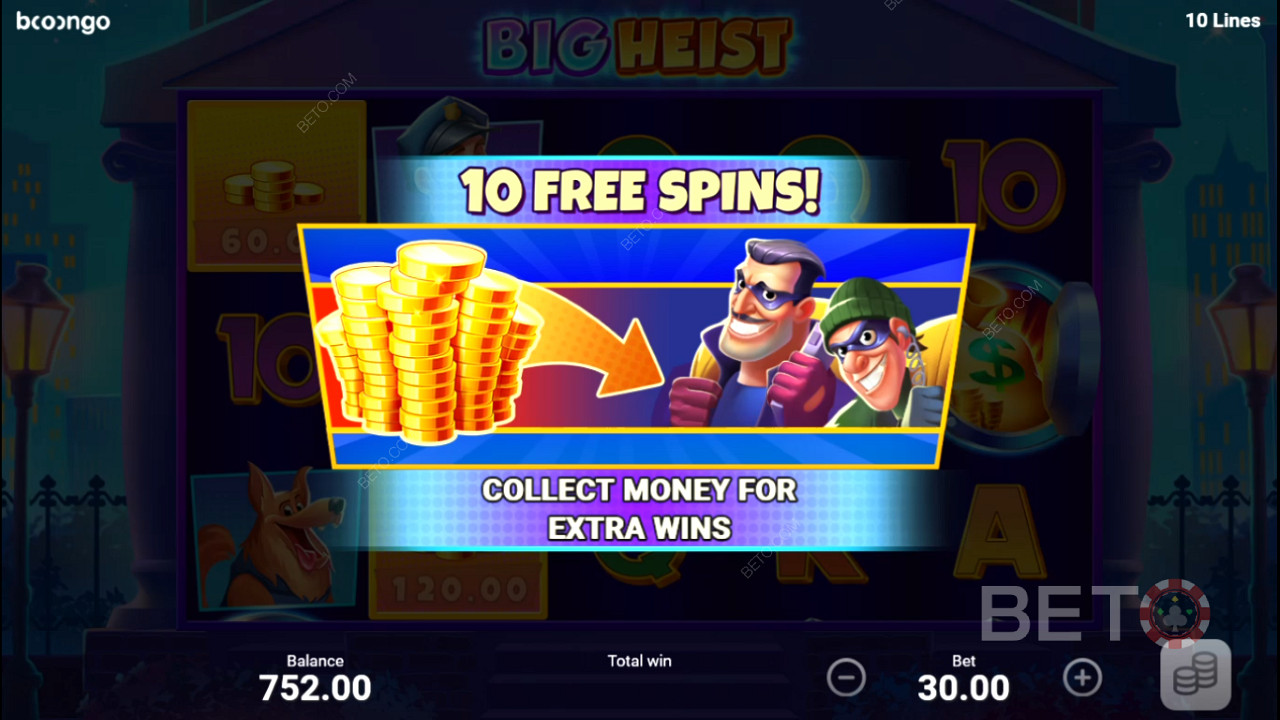Click the Total win display
Image resolution: width=1280 pixels, height=720 pixels.
pyautogui.click(x=640, y=678)
